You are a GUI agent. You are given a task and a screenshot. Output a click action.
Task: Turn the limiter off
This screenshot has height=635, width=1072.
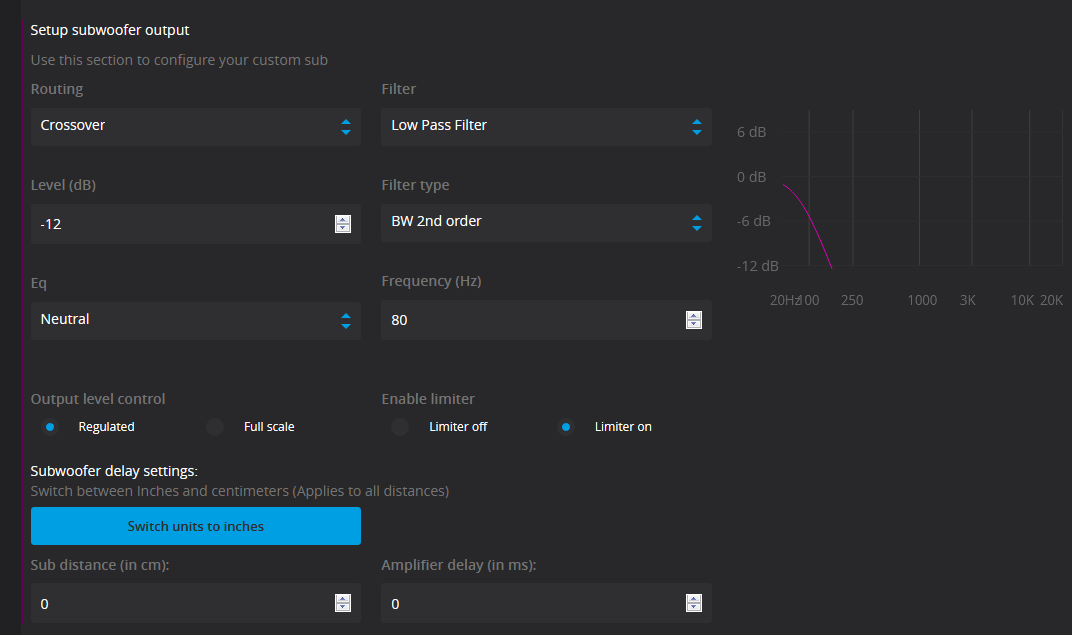click(x=400, y=427)
